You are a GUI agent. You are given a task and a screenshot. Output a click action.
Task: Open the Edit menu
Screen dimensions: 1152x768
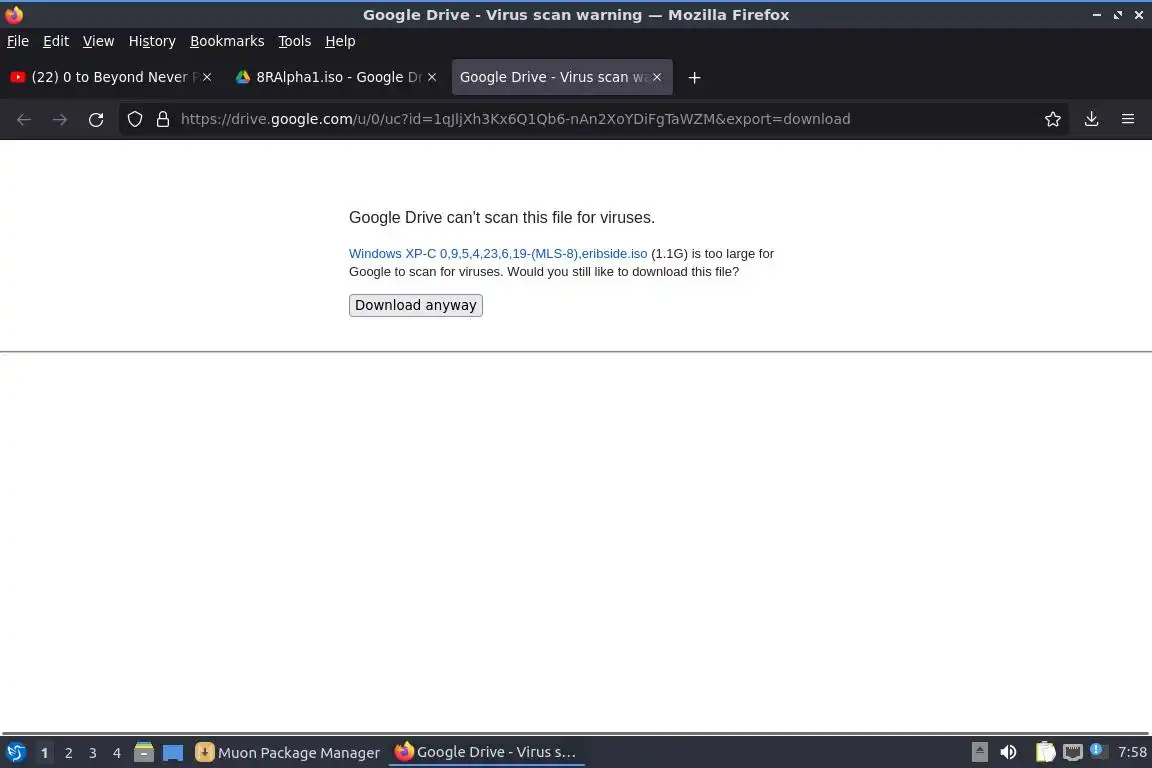[56, 41]
